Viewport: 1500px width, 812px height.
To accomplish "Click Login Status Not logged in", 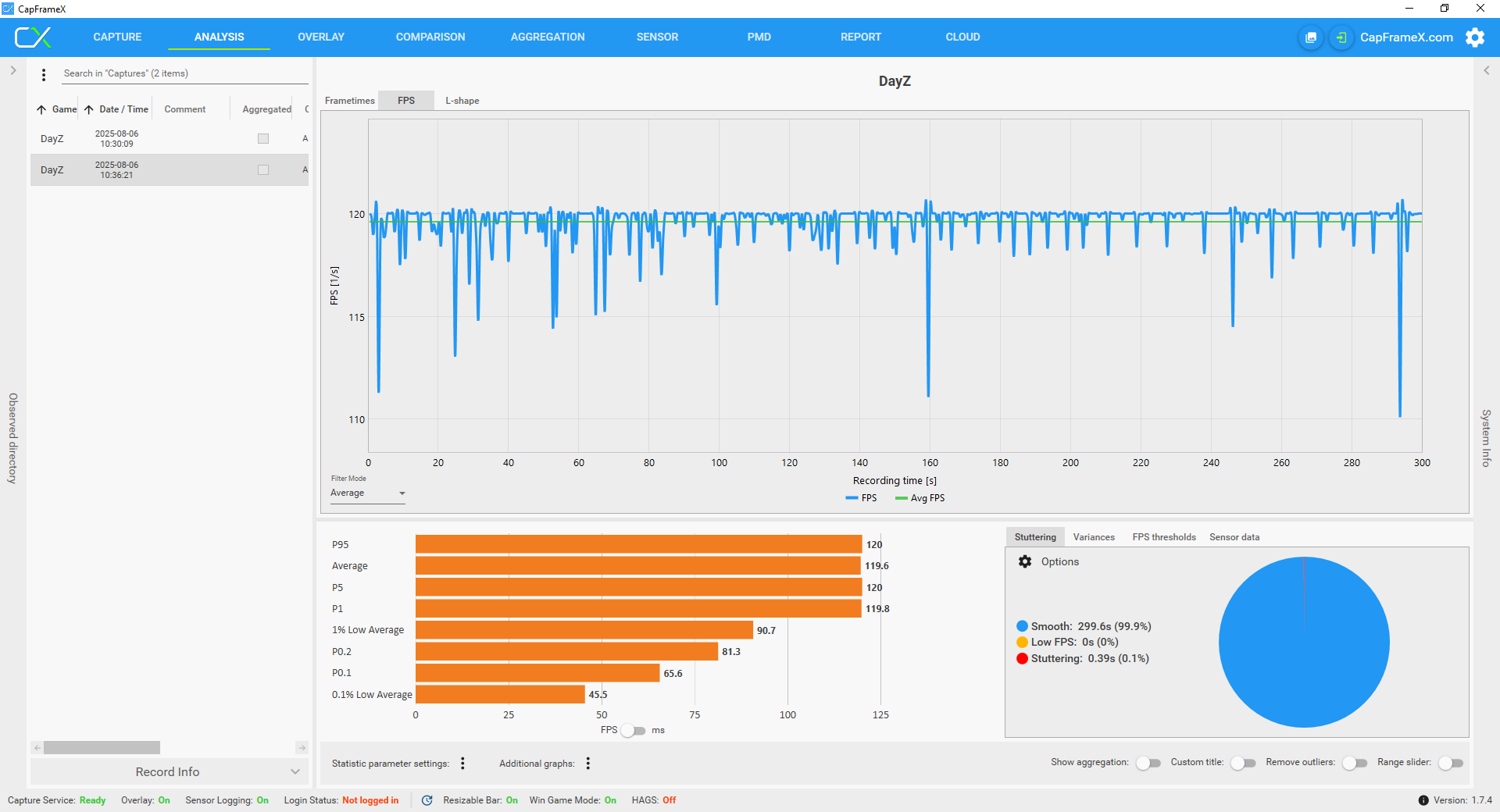I will 341,800.
